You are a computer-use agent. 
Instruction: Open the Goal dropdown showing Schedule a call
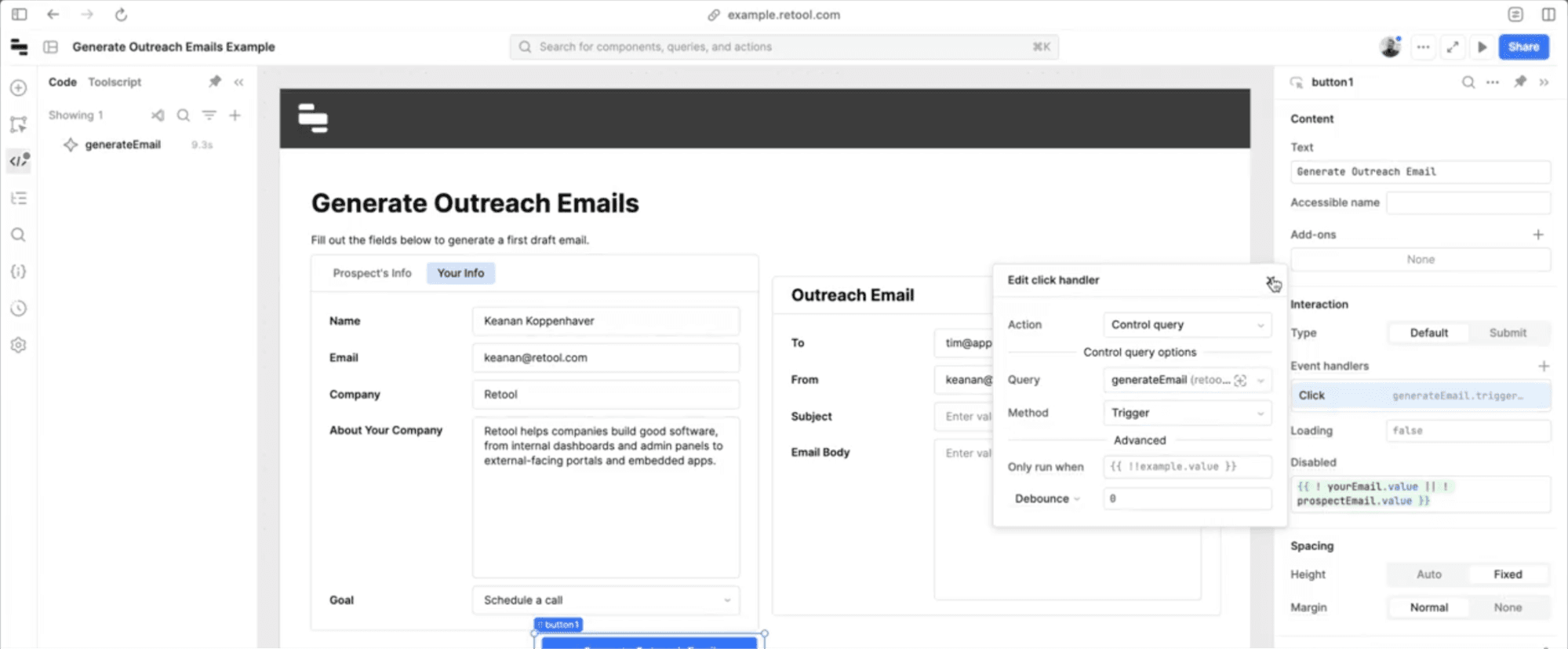pos(606,600)
